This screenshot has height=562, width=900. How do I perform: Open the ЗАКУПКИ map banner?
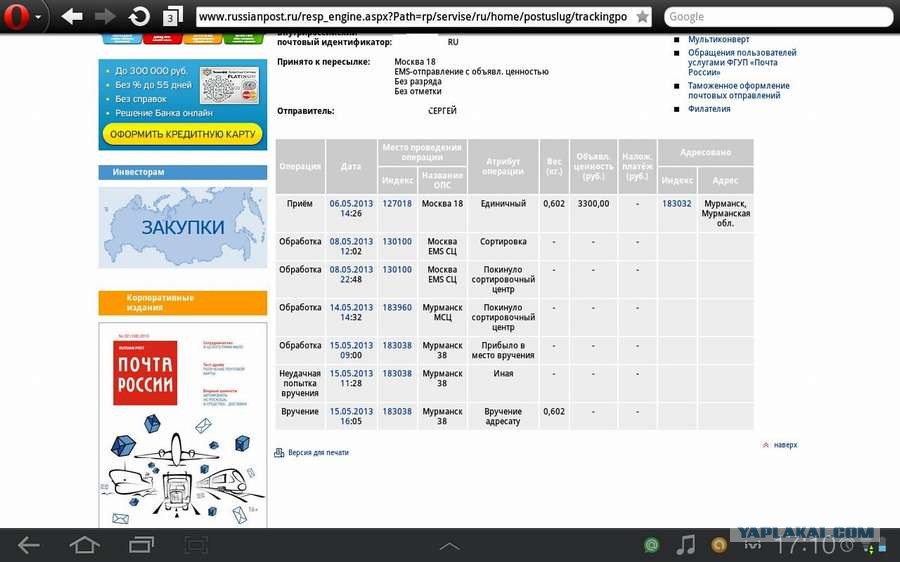(x=183, y=227)
